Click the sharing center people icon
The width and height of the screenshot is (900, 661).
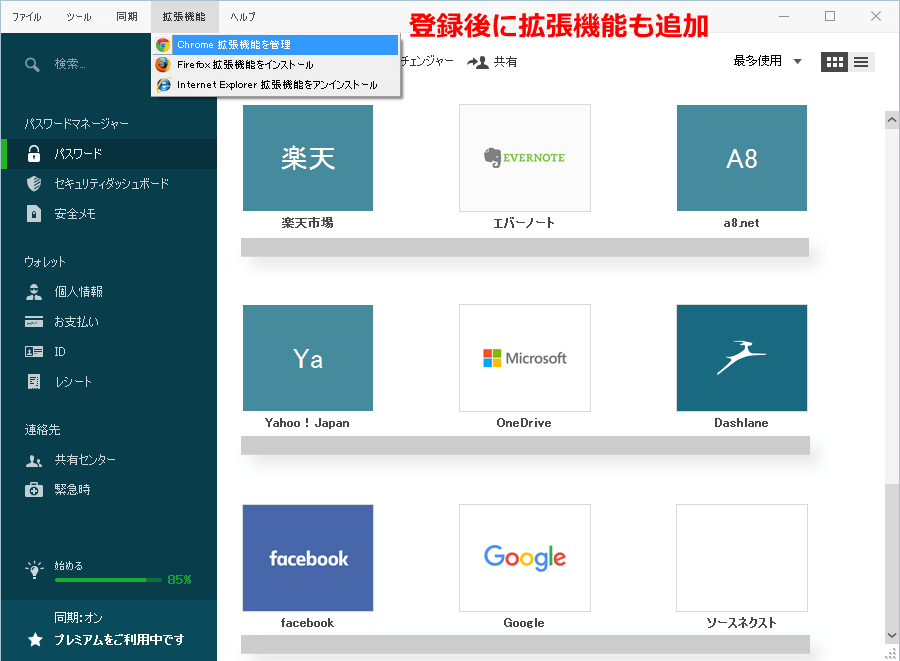(x=34, y=460)
